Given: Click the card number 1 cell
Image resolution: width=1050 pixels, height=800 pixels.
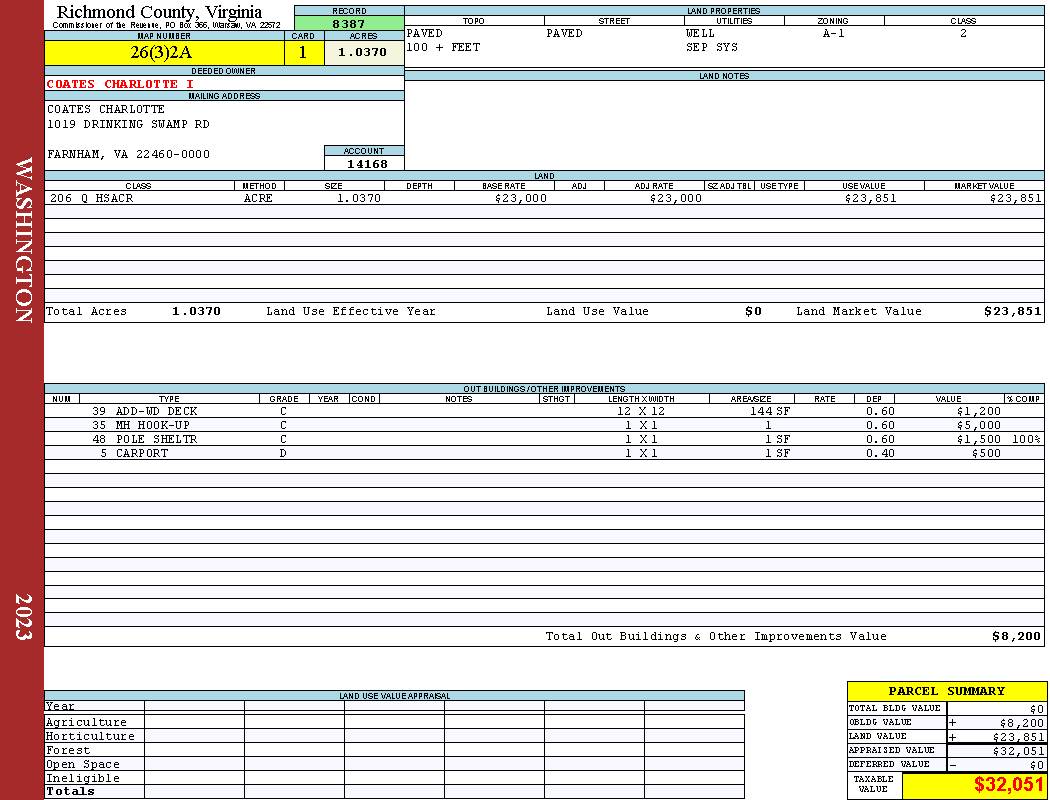Looking at the screenshot, I should coord(304,53).
